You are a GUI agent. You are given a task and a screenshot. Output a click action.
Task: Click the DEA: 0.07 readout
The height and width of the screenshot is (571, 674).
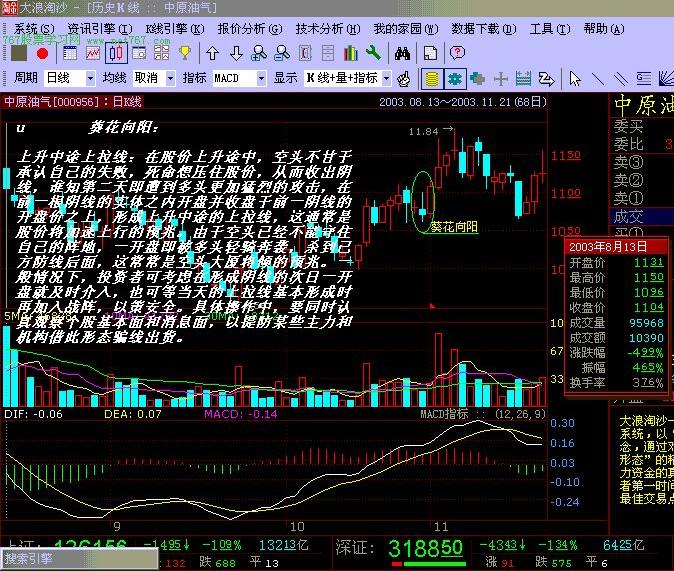(x=133, y=414)
